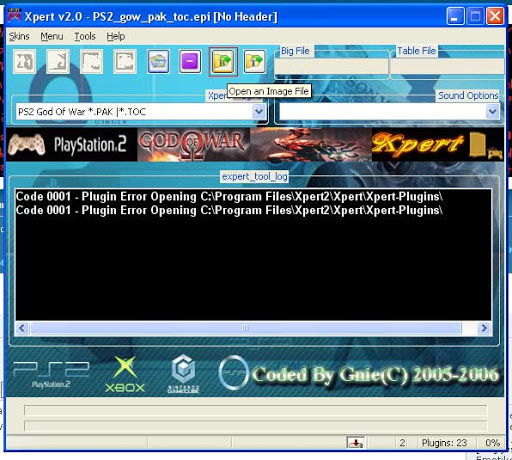Click the purple minus toolbar button
The height and width of the screenshot is (460, 512).
click(190, 62)
